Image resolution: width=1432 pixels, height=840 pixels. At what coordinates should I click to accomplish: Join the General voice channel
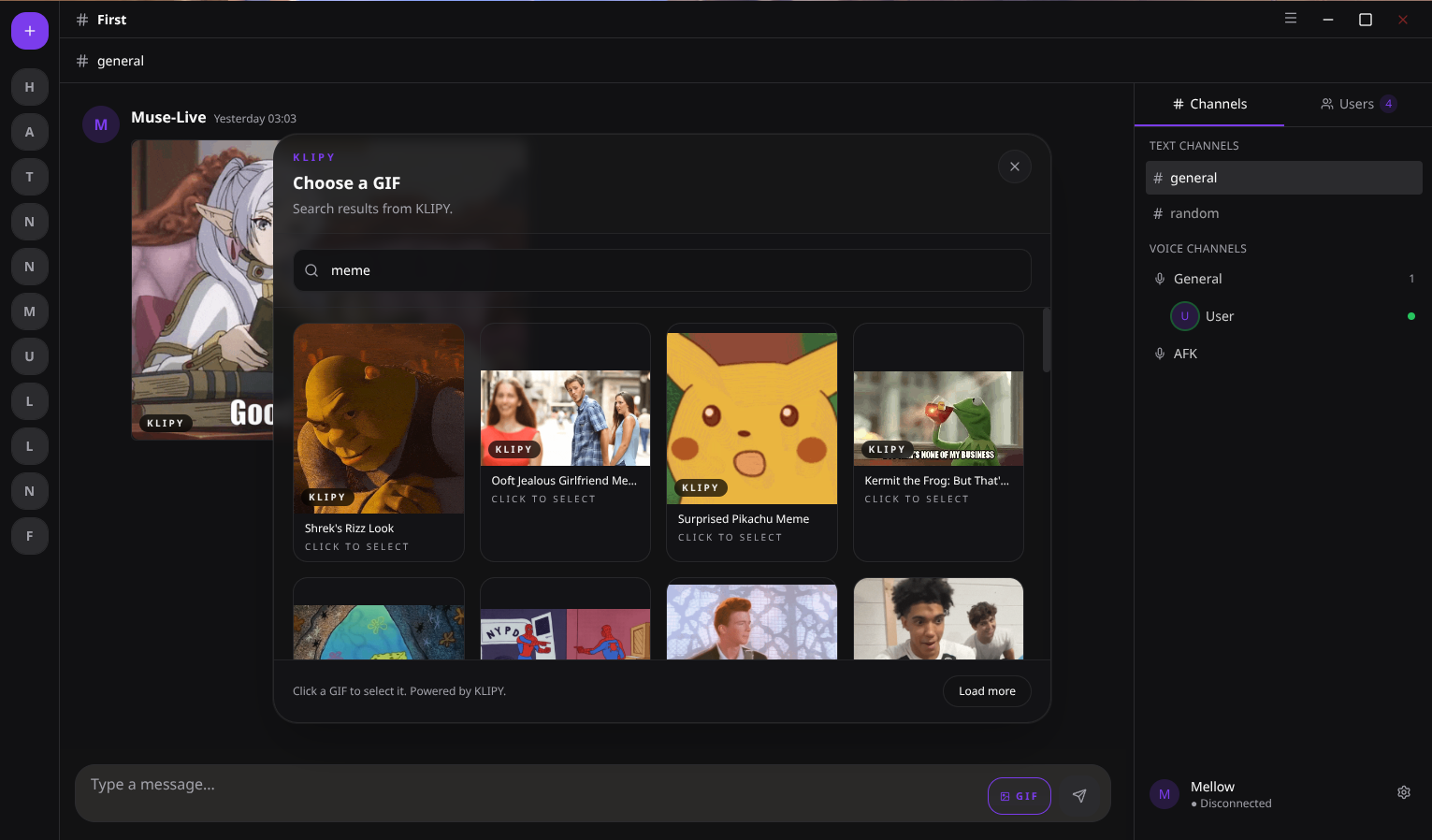[1197, 279]
